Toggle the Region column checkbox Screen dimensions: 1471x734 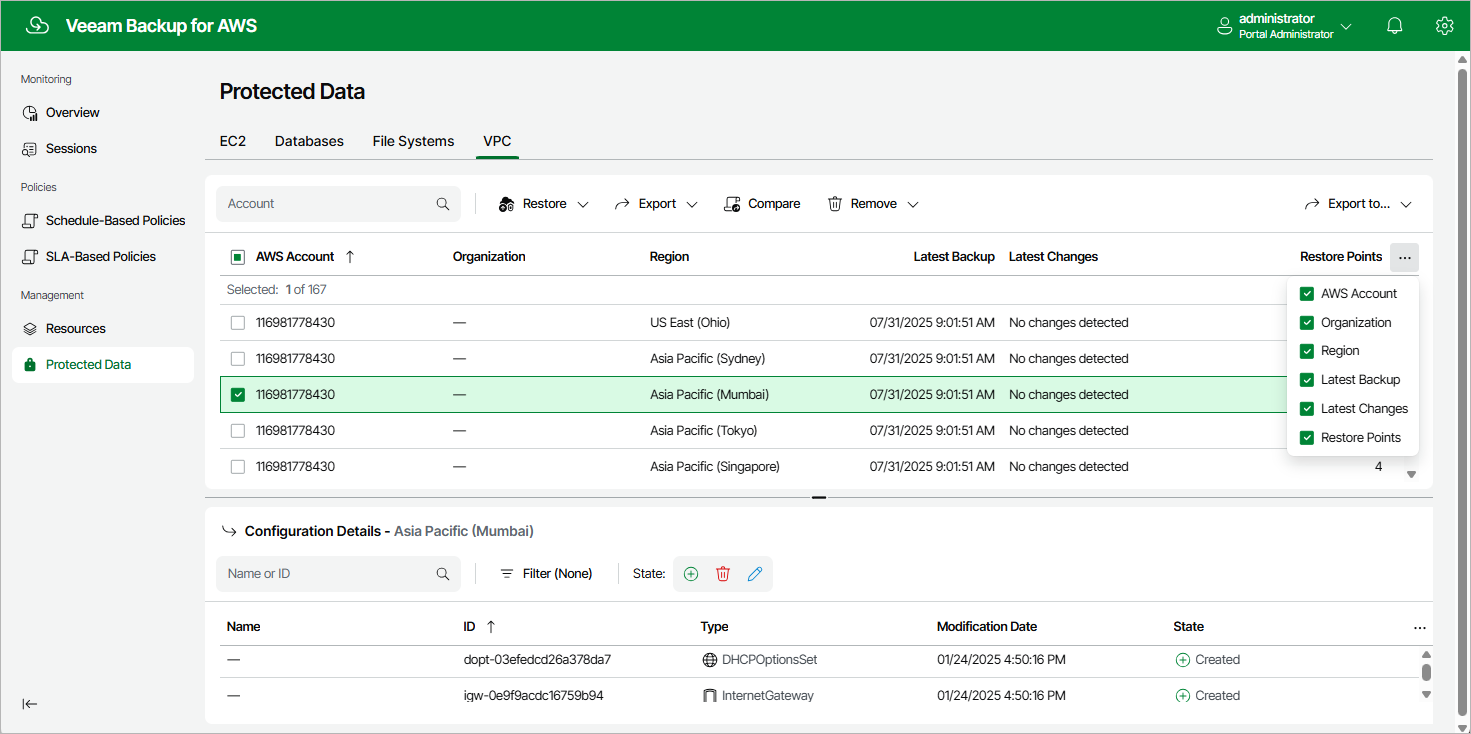point(1307,351)
